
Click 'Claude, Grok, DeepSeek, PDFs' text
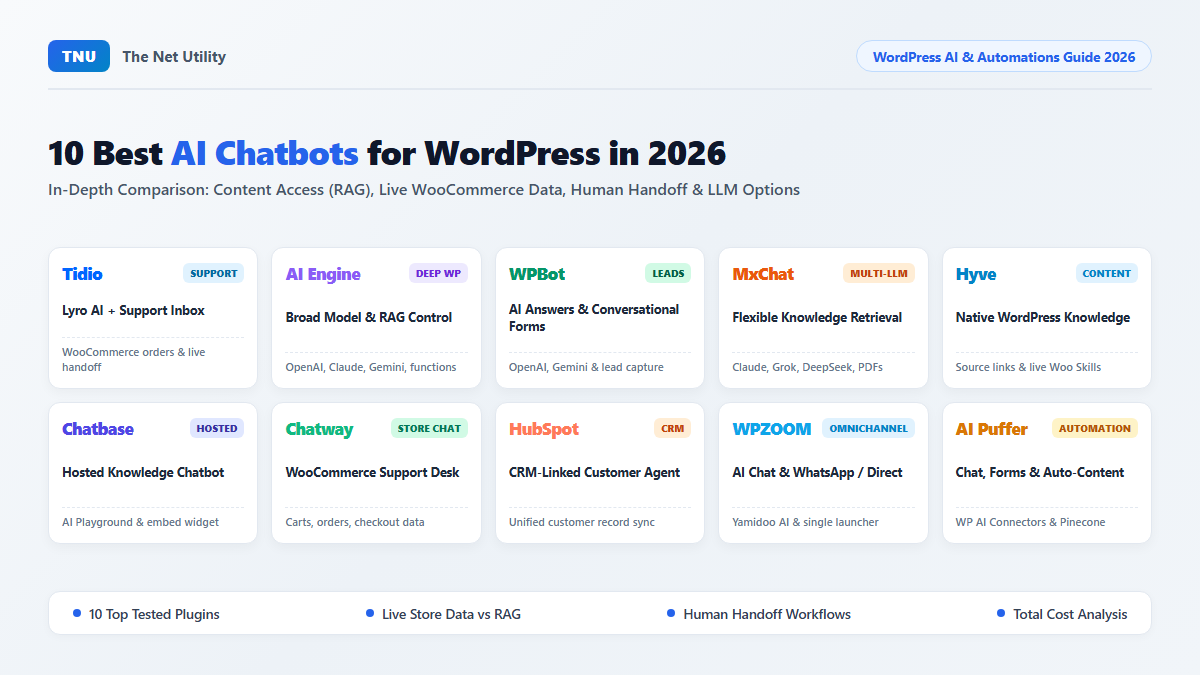809,367
